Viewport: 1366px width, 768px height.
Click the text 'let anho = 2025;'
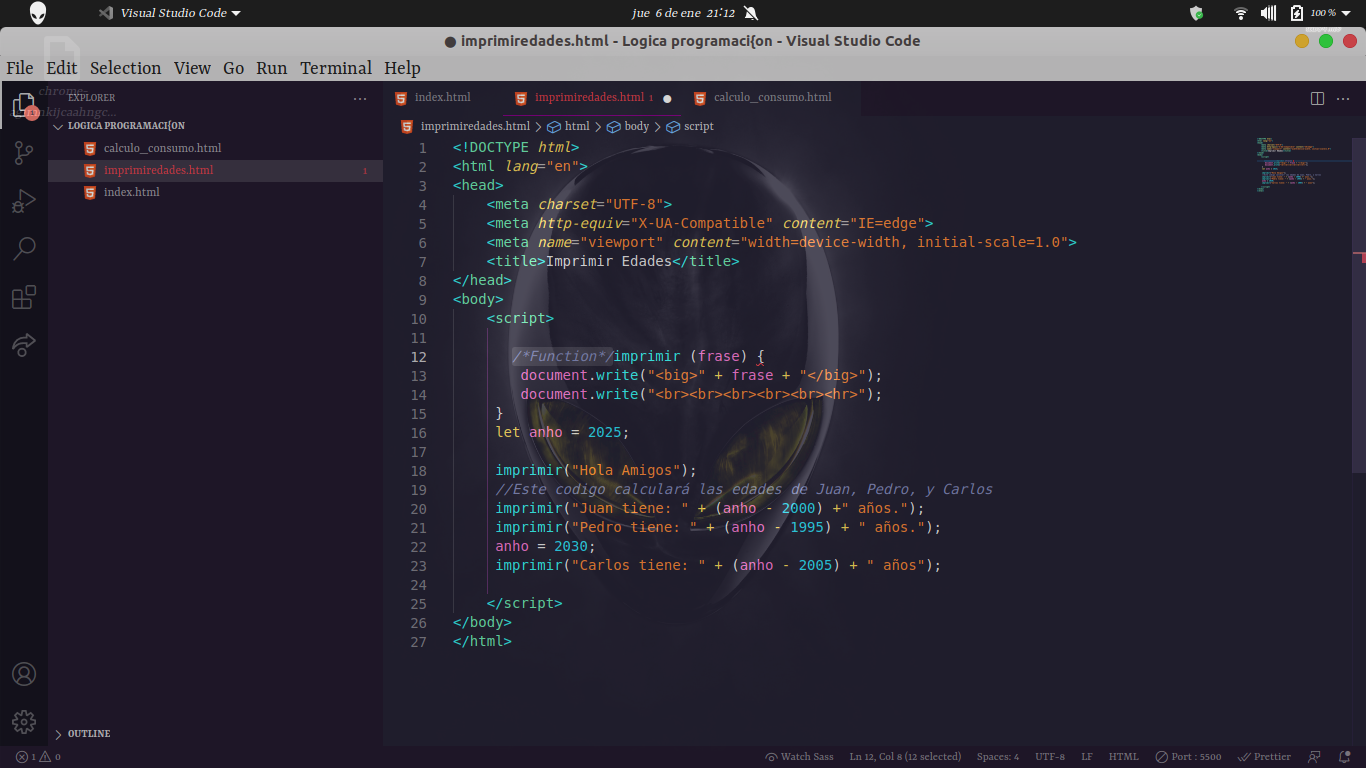(563, 433)
